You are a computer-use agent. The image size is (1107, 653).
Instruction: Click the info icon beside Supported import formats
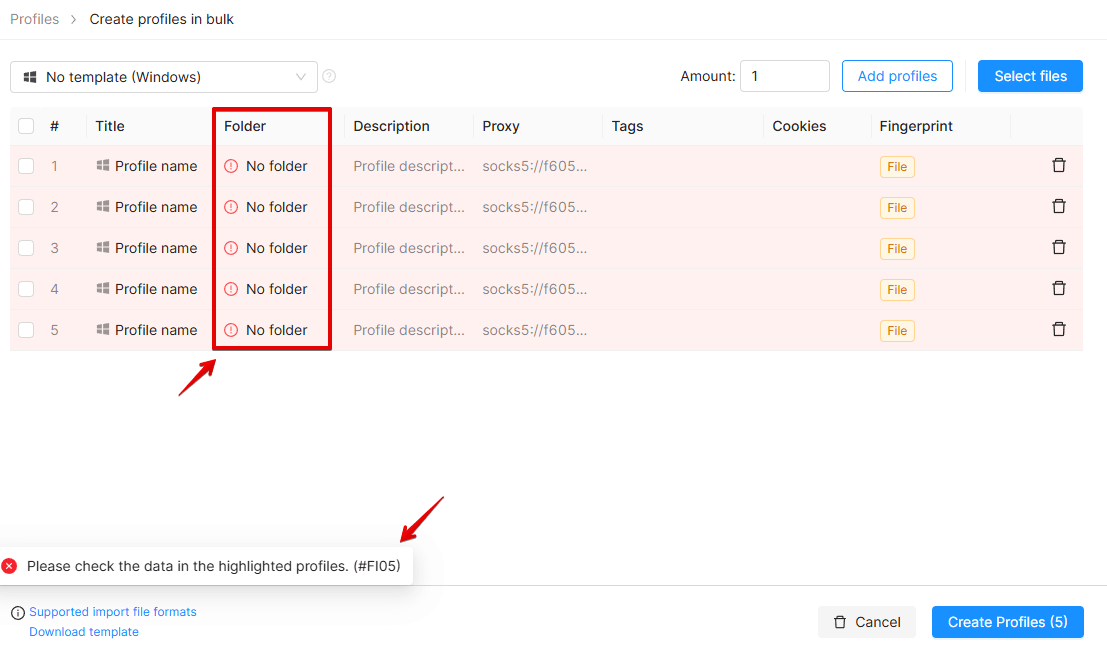click(x=18, y=613)
